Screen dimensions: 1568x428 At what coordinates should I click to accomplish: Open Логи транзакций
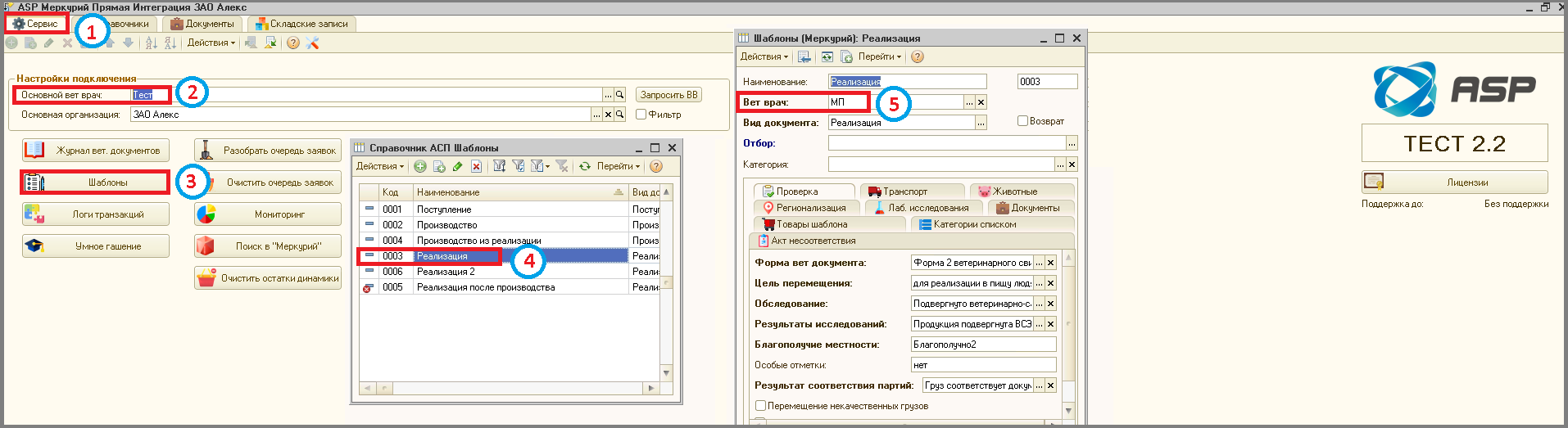pos(96,214)
